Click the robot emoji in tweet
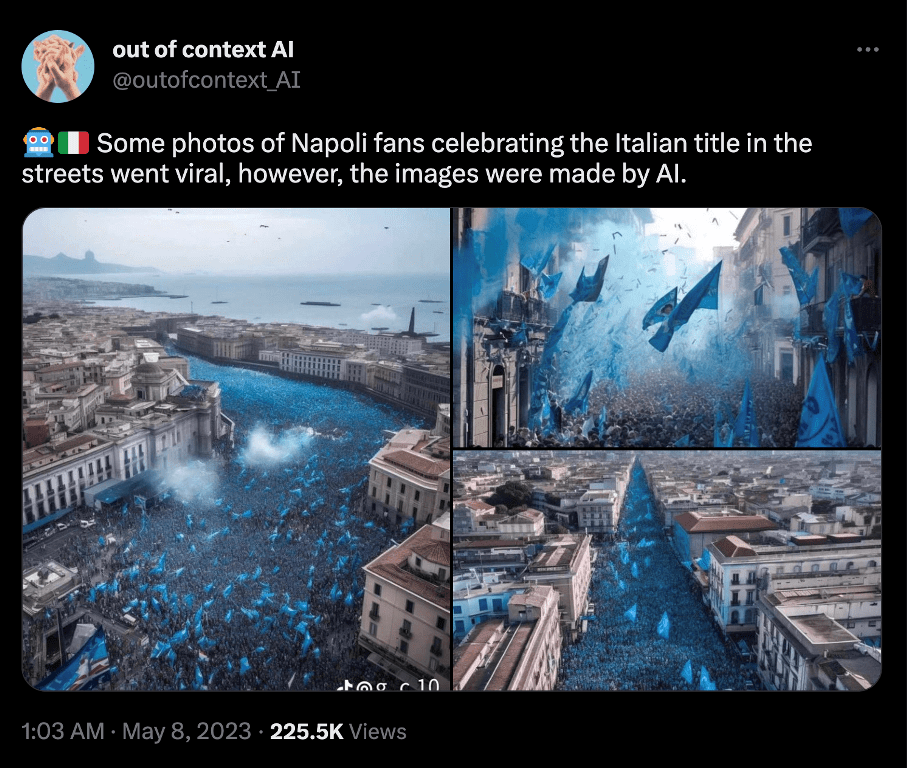This screenshot has height=768, width=907. (x=38, y=143)
